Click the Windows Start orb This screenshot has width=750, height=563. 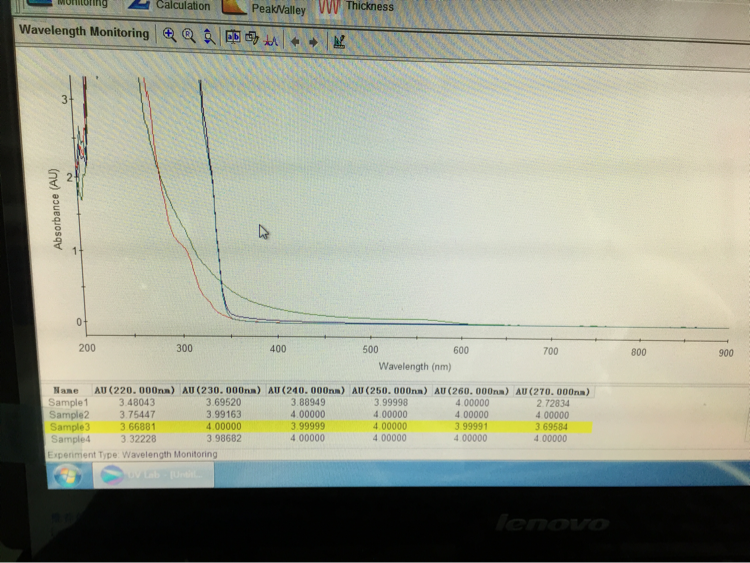click(x=67, y=475)
